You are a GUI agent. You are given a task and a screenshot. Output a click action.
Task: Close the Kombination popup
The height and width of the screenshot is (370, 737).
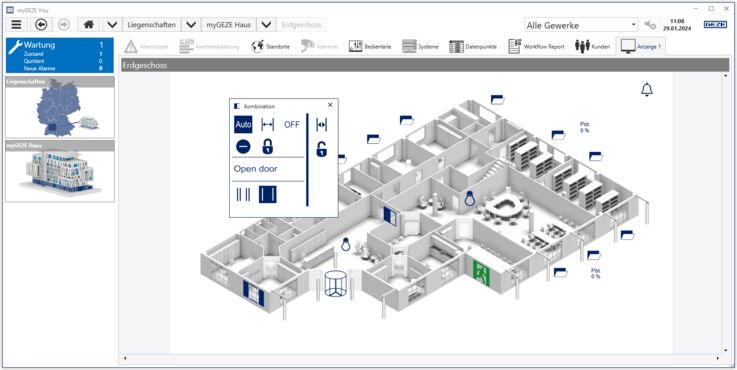[330, 105]
